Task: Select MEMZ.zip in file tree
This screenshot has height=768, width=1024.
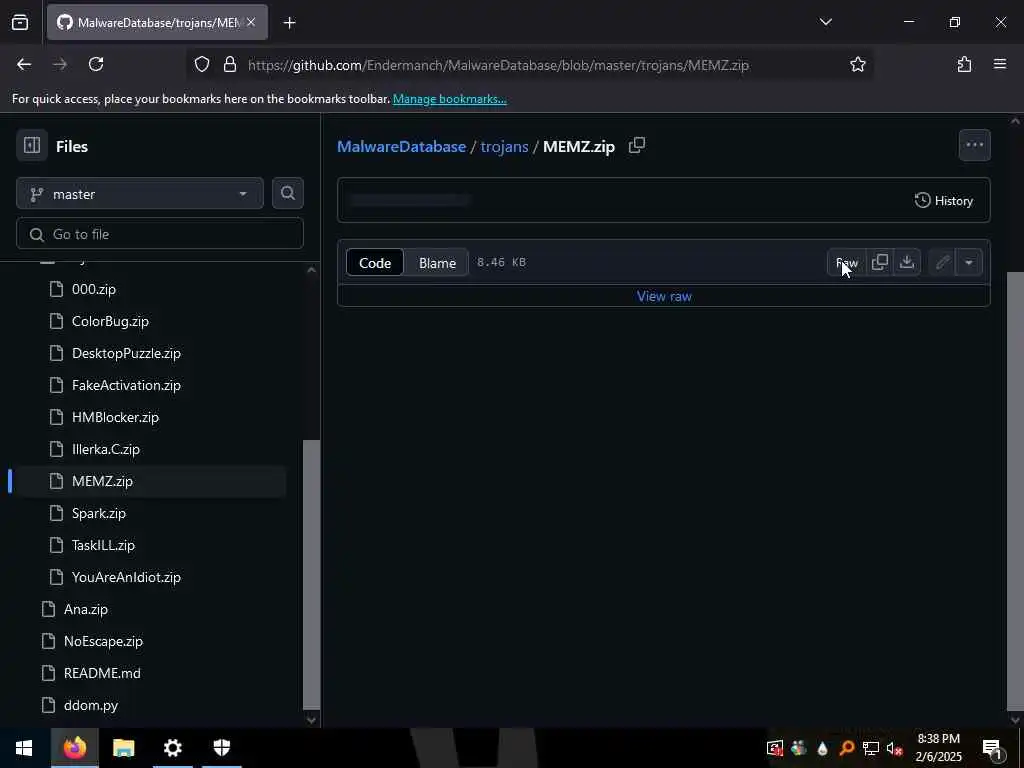Action: [x=102, y=481]
